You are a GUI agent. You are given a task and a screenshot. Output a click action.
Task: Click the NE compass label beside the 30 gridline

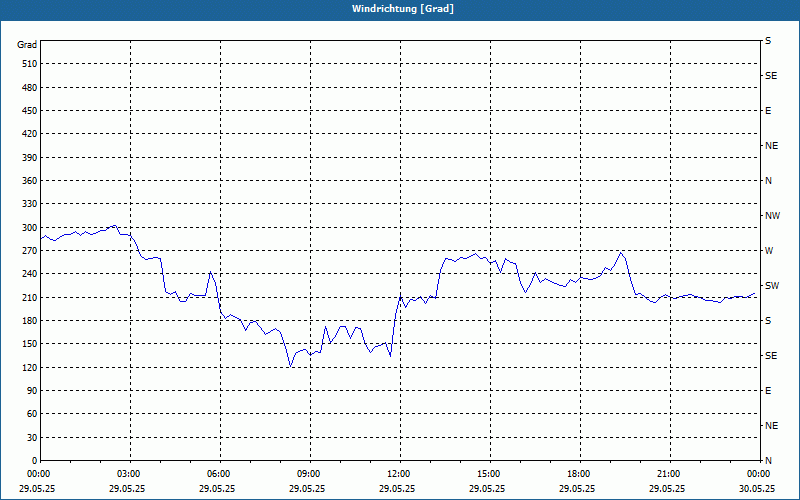771,426
